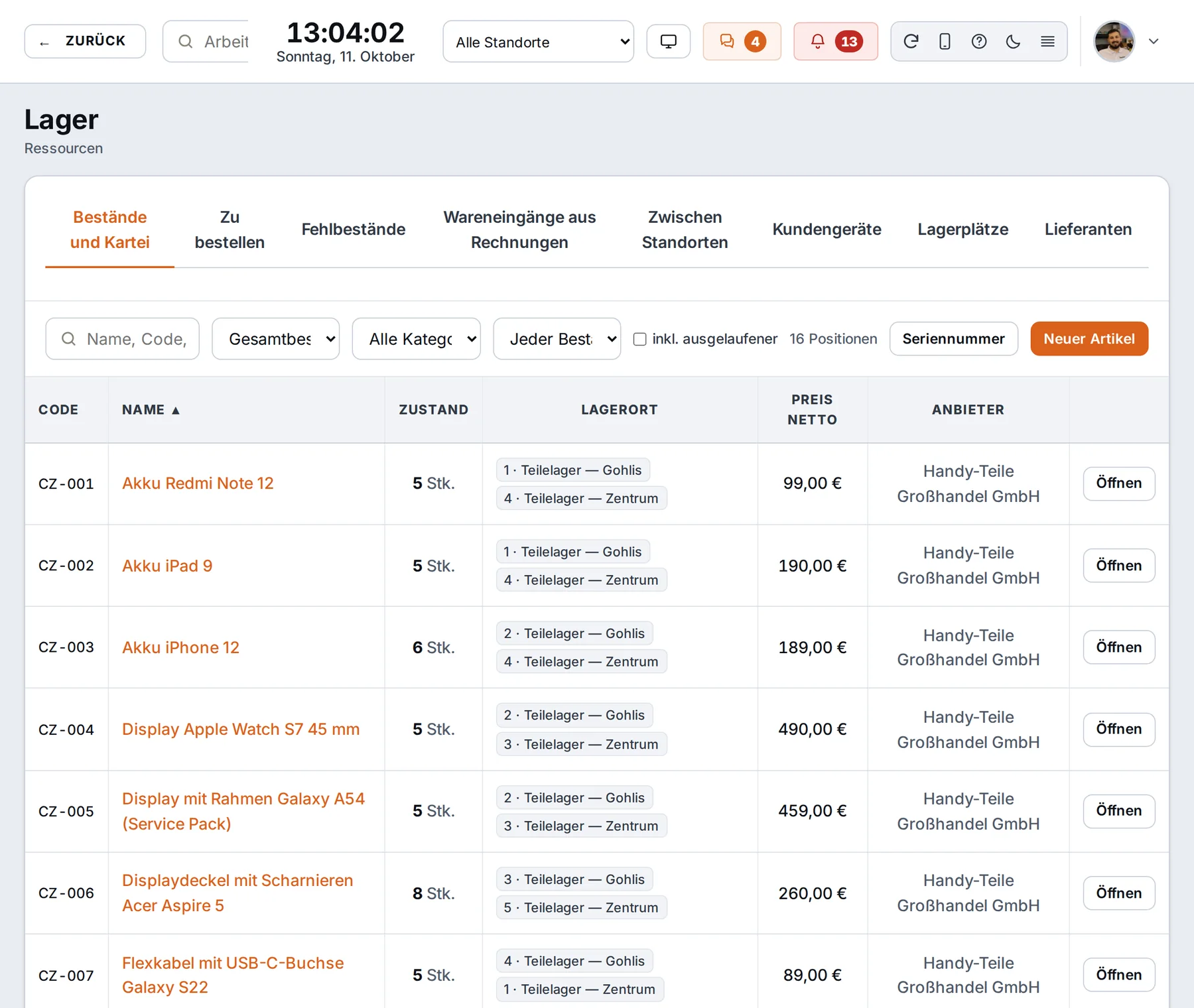Select the Zwischen Standorten tab
This screenshot has width=1194, height=1008.
point(685,229)
